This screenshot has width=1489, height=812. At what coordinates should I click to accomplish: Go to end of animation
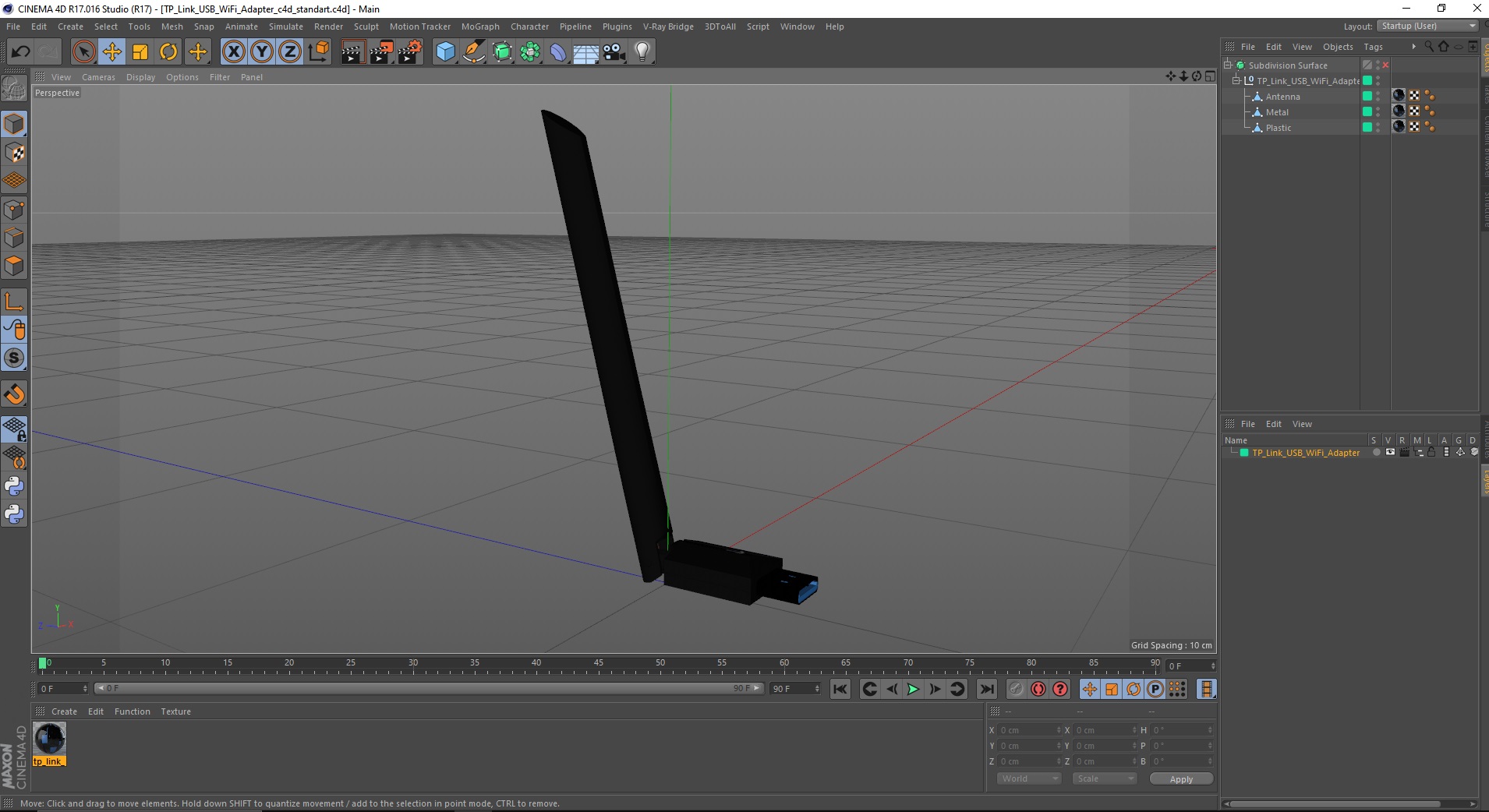[986, 689]
